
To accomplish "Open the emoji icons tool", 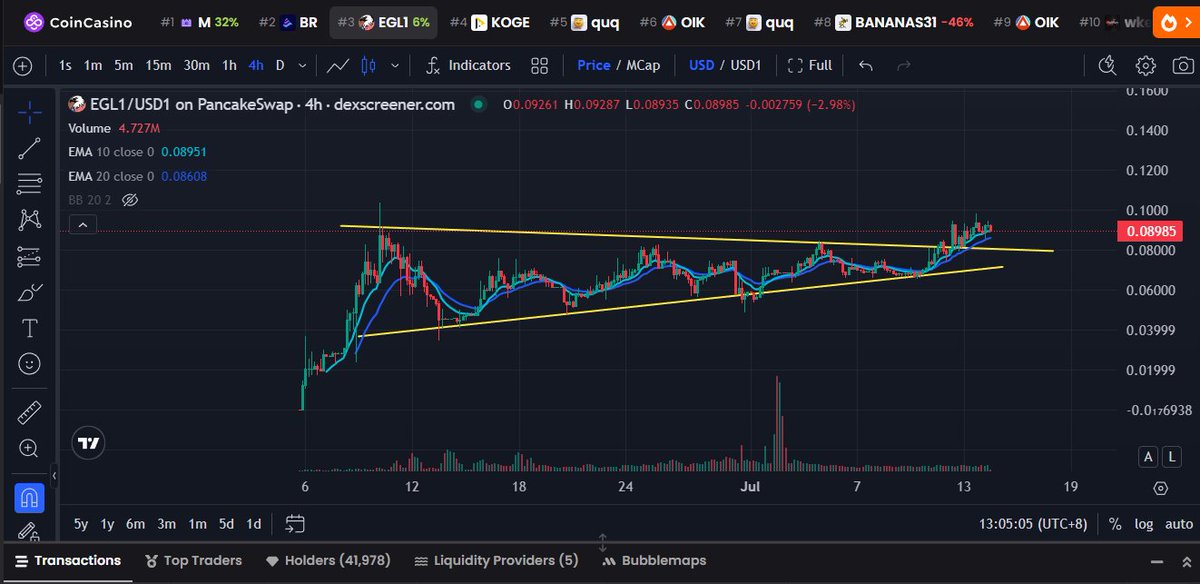I will tap(30, 363).
